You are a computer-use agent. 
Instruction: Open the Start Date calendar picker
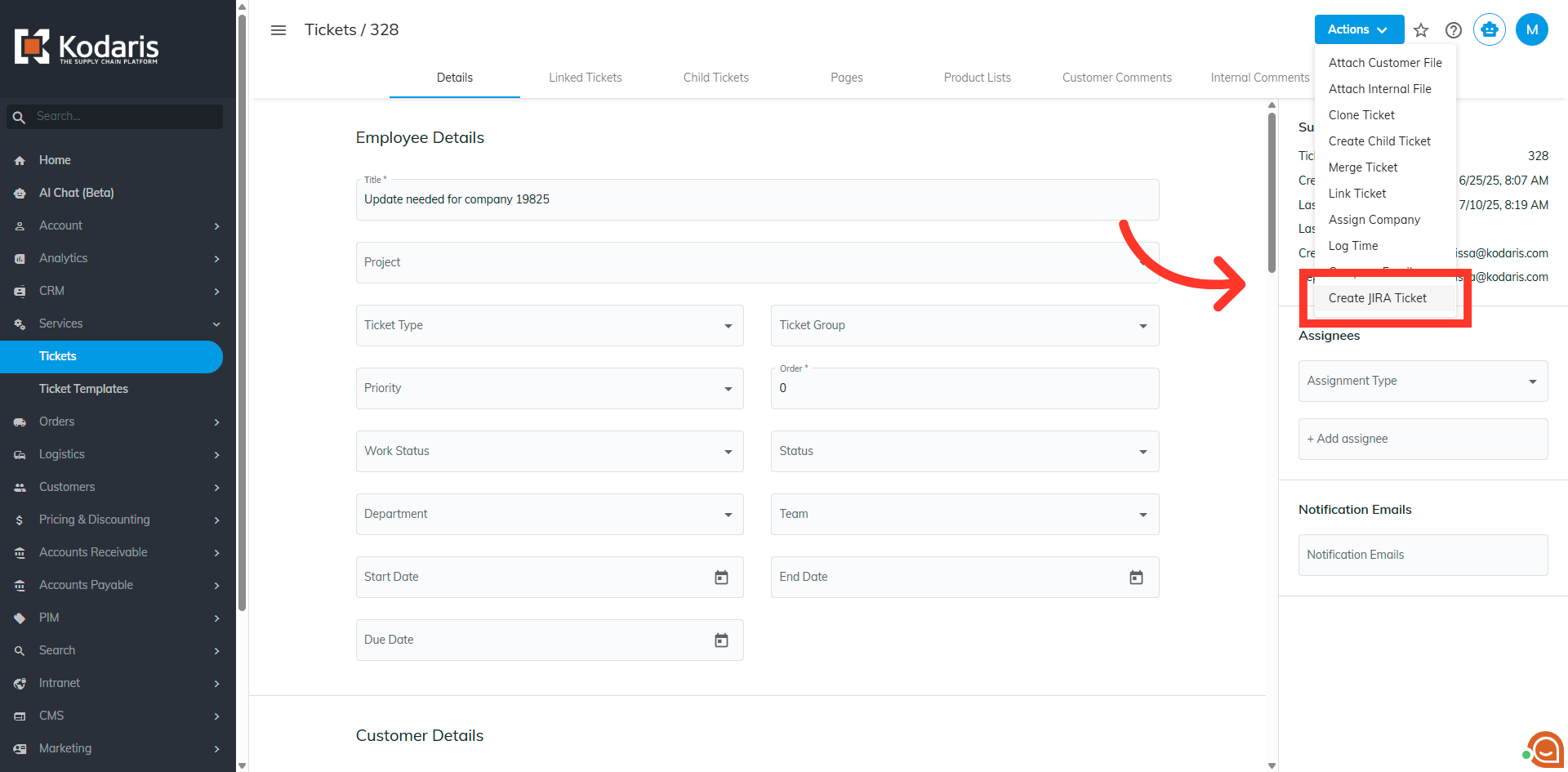point(721,578)
